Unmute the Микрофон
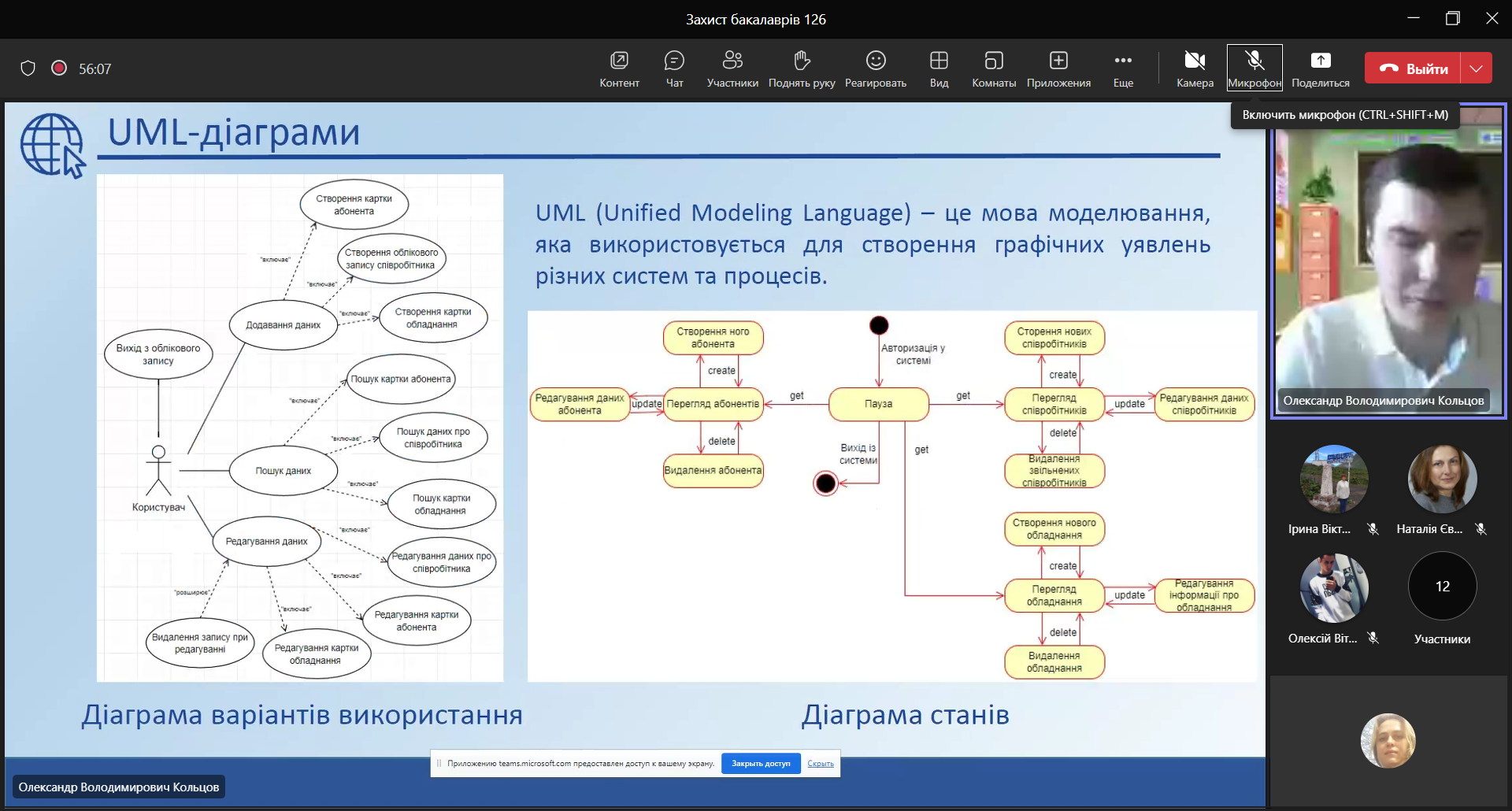 coord(1254,69)
